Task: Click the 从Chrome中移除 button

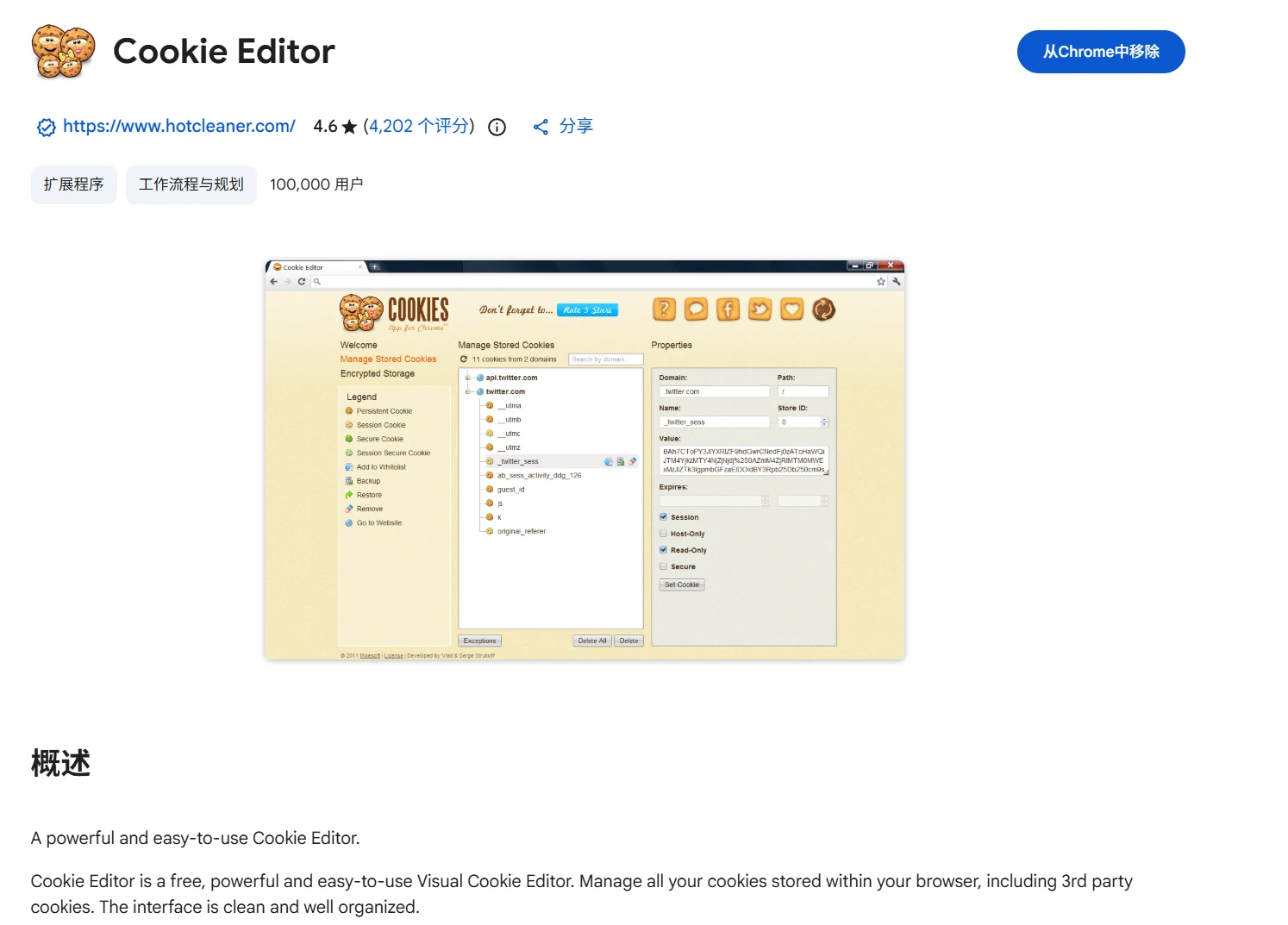Action: click(x=1101, y=52)
